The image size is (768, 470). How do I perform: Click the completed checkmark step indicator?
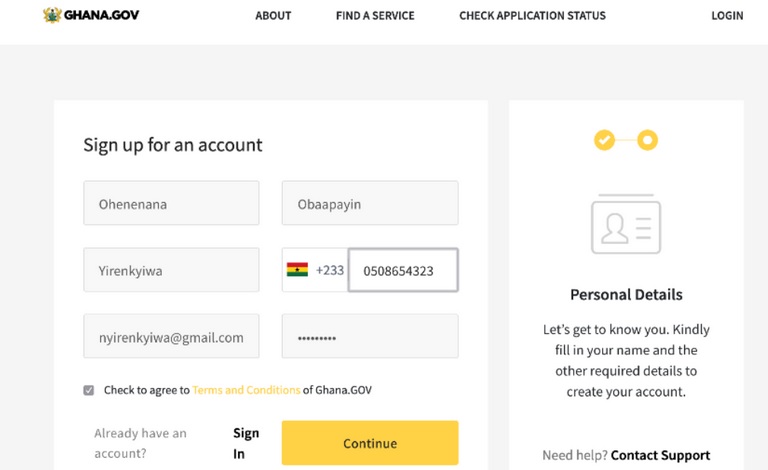point(604,140)
